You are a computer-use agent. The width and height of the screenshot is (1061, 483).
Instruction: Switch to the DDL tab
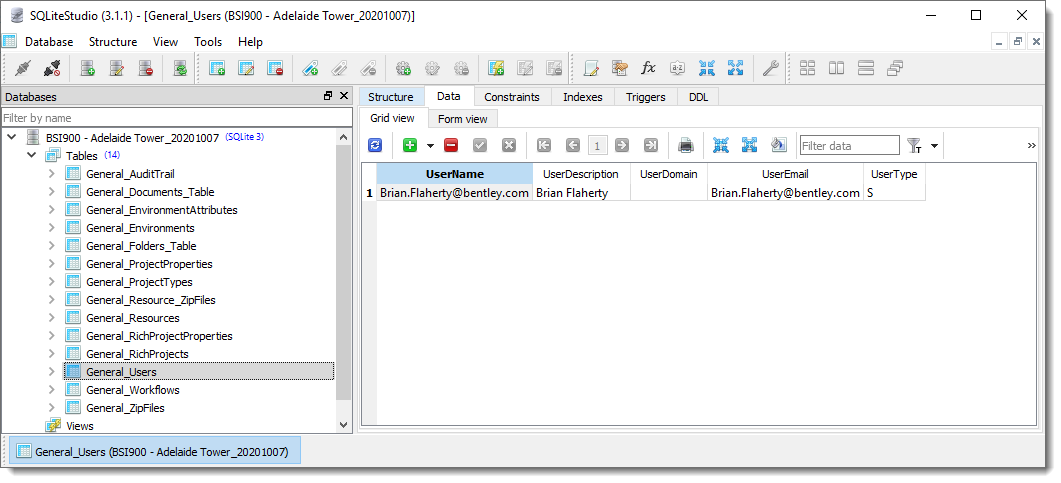coord(698,97)
